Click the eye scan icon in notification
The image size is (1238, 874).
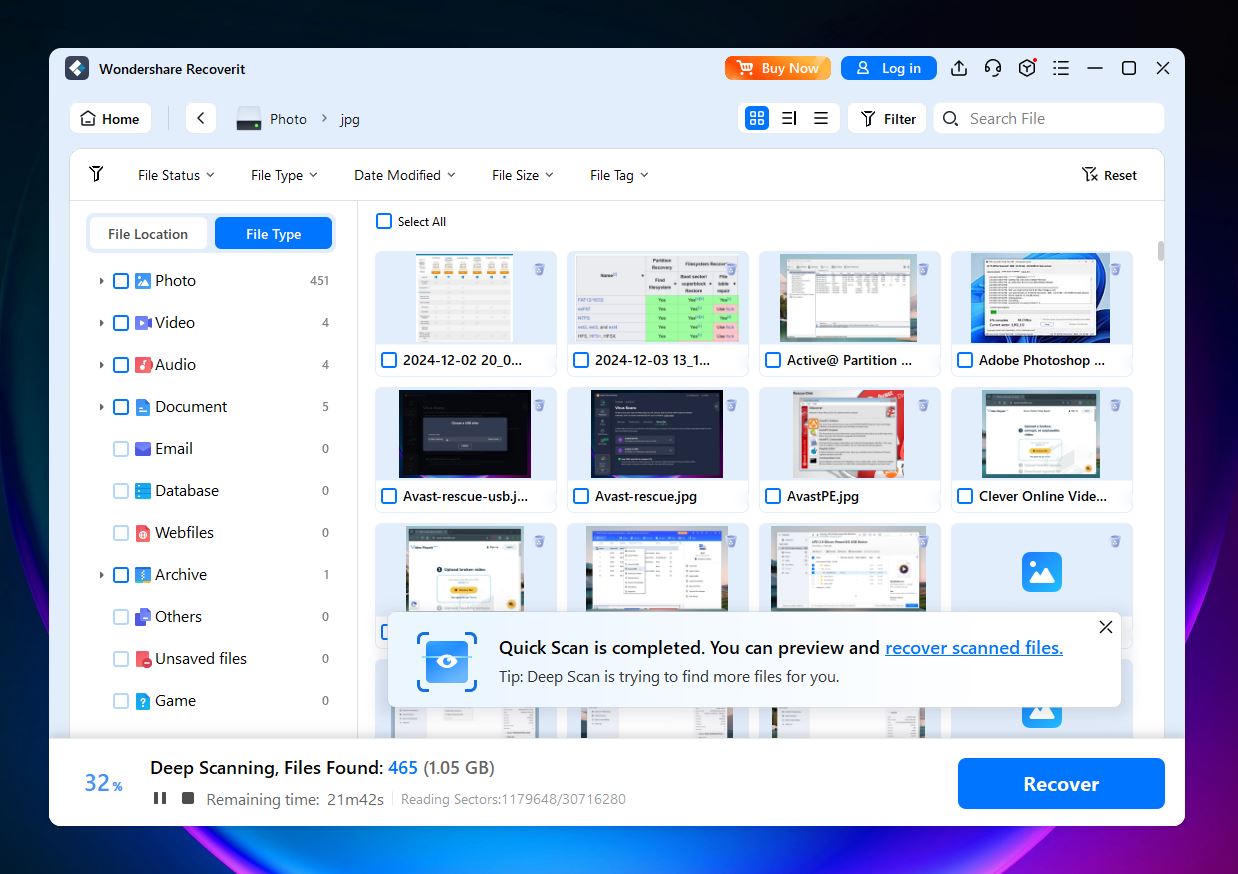pyautogui.click(x=446, y=660)
